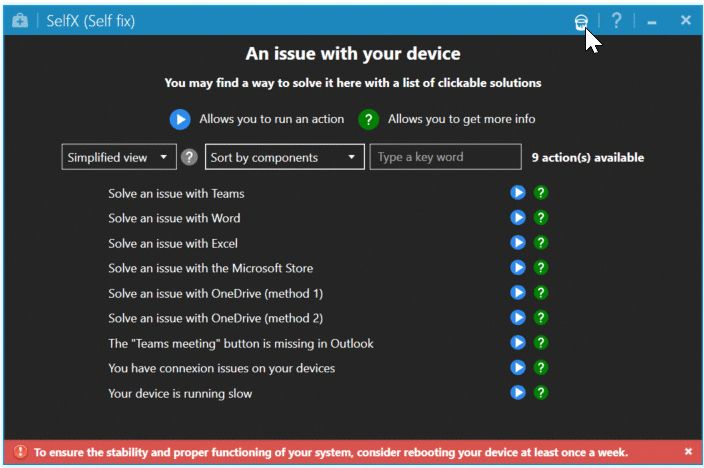Select the text Solve an issue with the Microsoft Store
Screen dimensions: 704x468
tap(211, 268)
